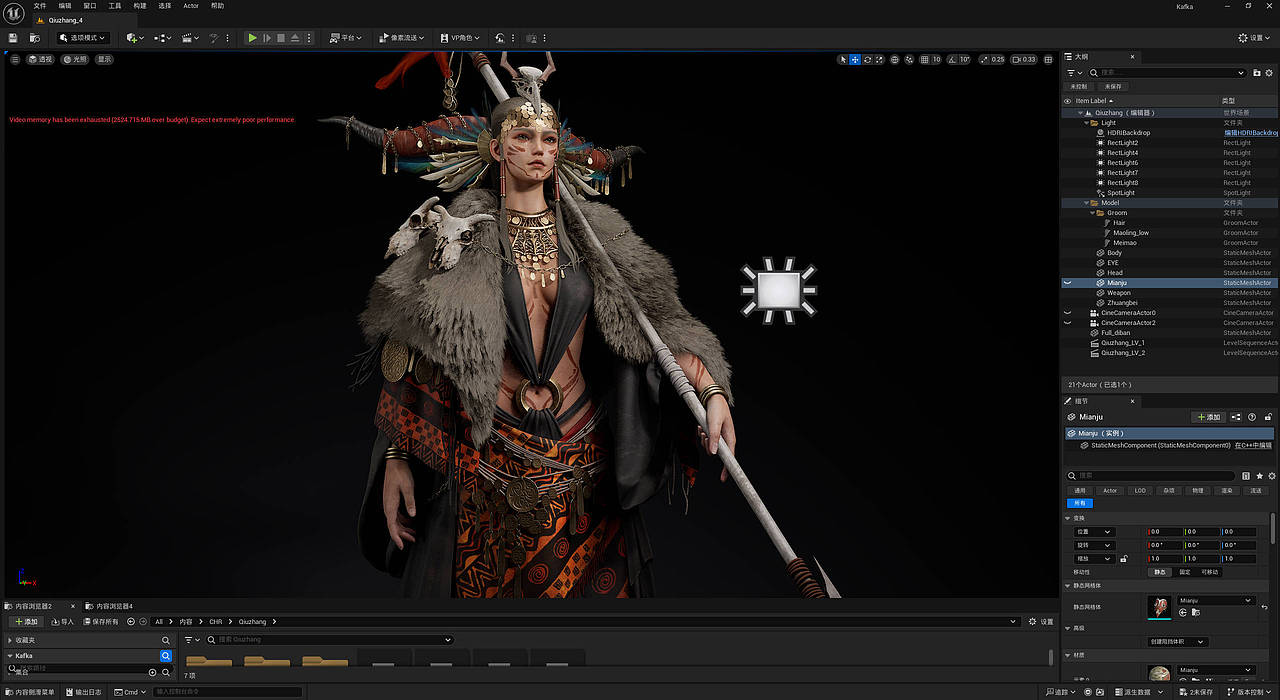
Task: Collapse the Light folder in outliner
Action: point(1087,123)
